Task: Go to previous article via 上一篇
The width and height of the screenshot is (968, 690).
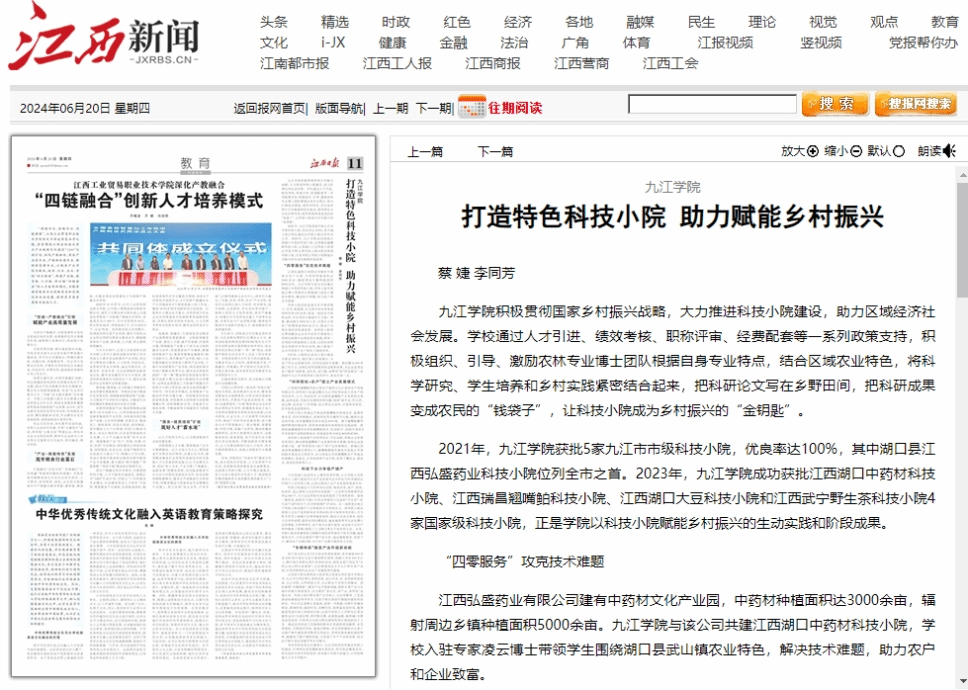Action: point(425,152)
